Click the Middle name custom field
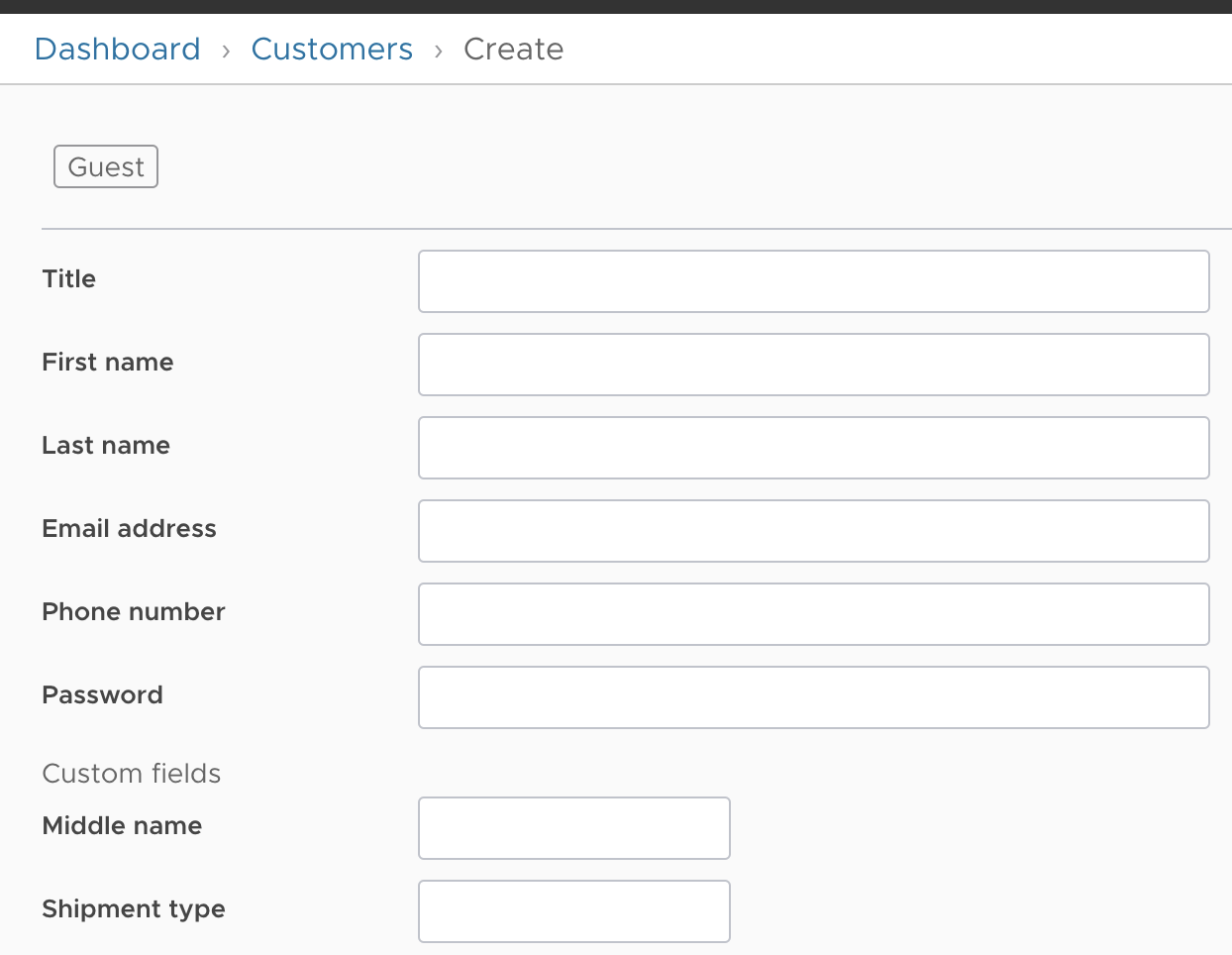Viewport: 1232px width, 955px height. coord(573,828)
